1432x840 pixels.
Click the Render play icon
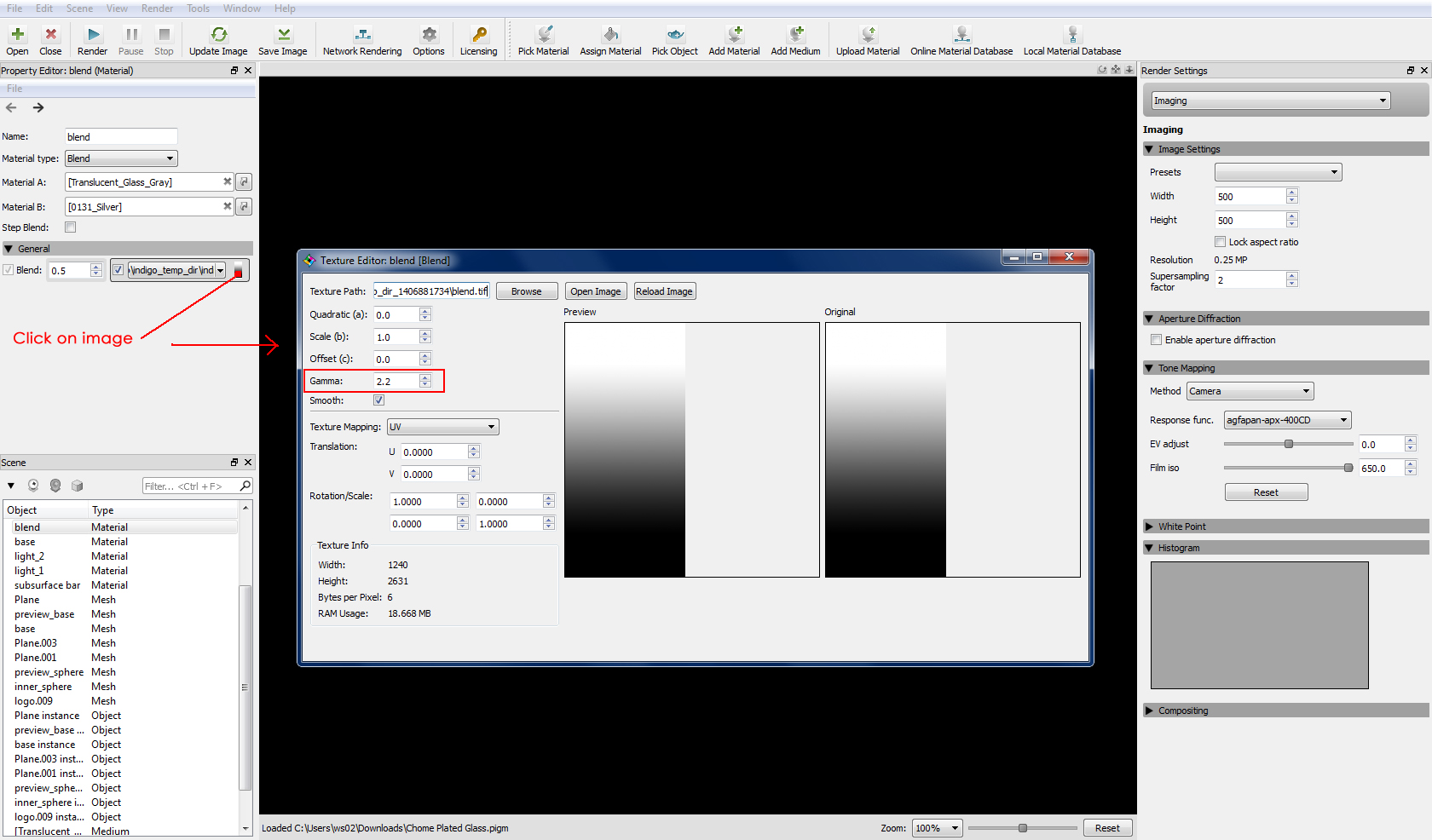[93, 35]
